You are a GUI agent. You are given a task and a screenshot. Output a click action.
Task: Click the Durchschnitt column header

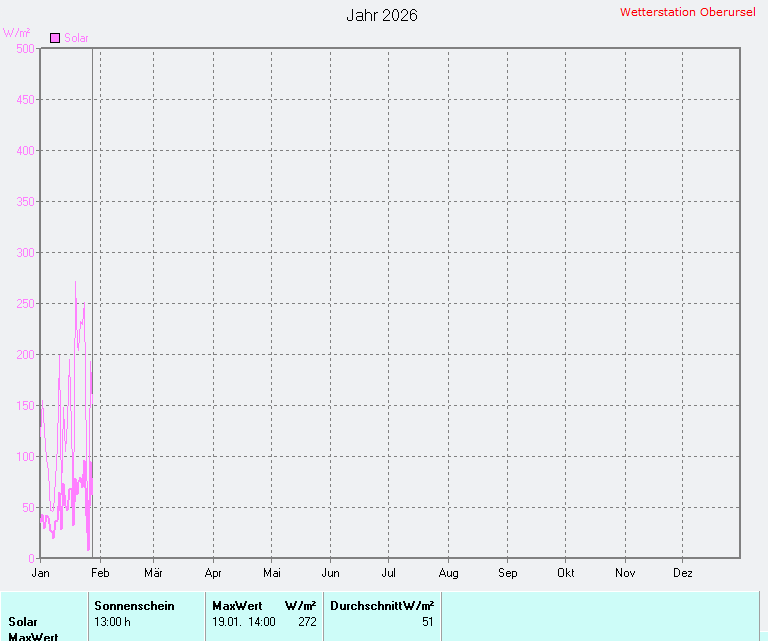point(366,606)
